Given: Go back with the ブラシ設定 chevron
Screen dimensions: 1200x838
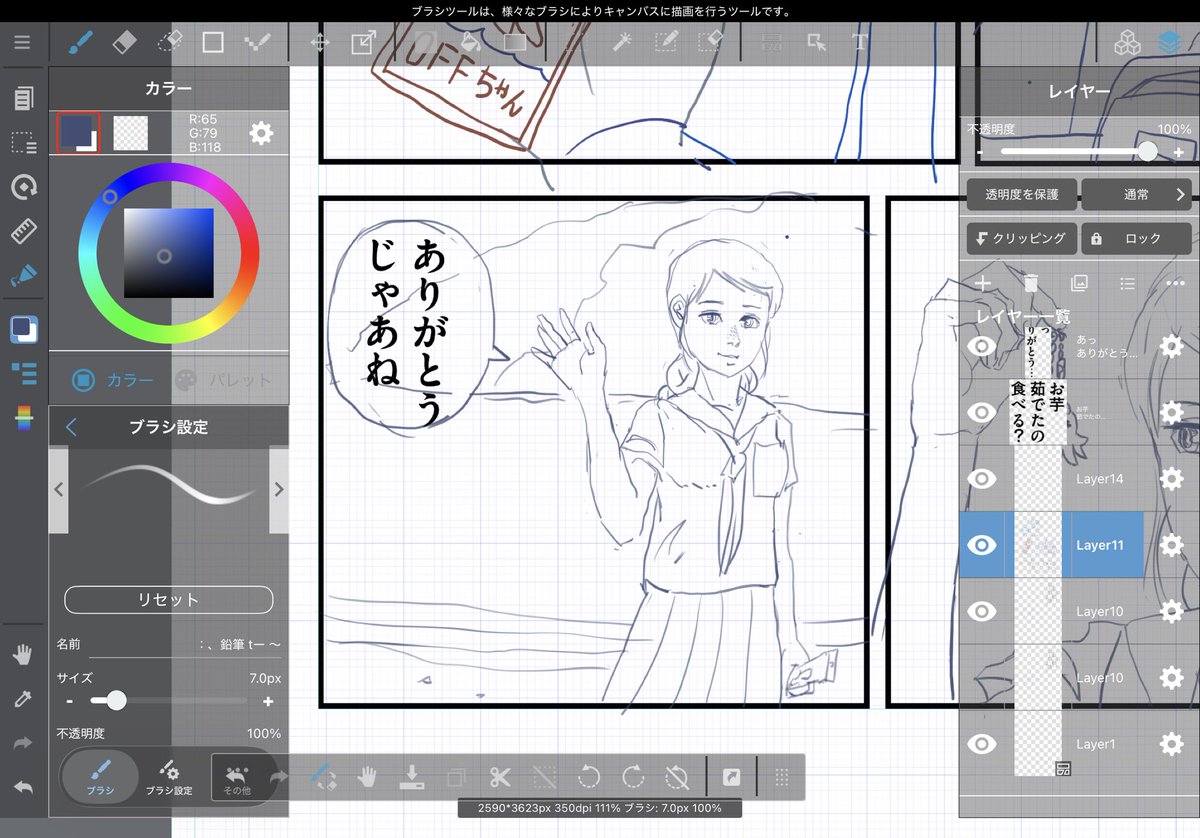Looking at the screenshot, I should click(71, 427).
